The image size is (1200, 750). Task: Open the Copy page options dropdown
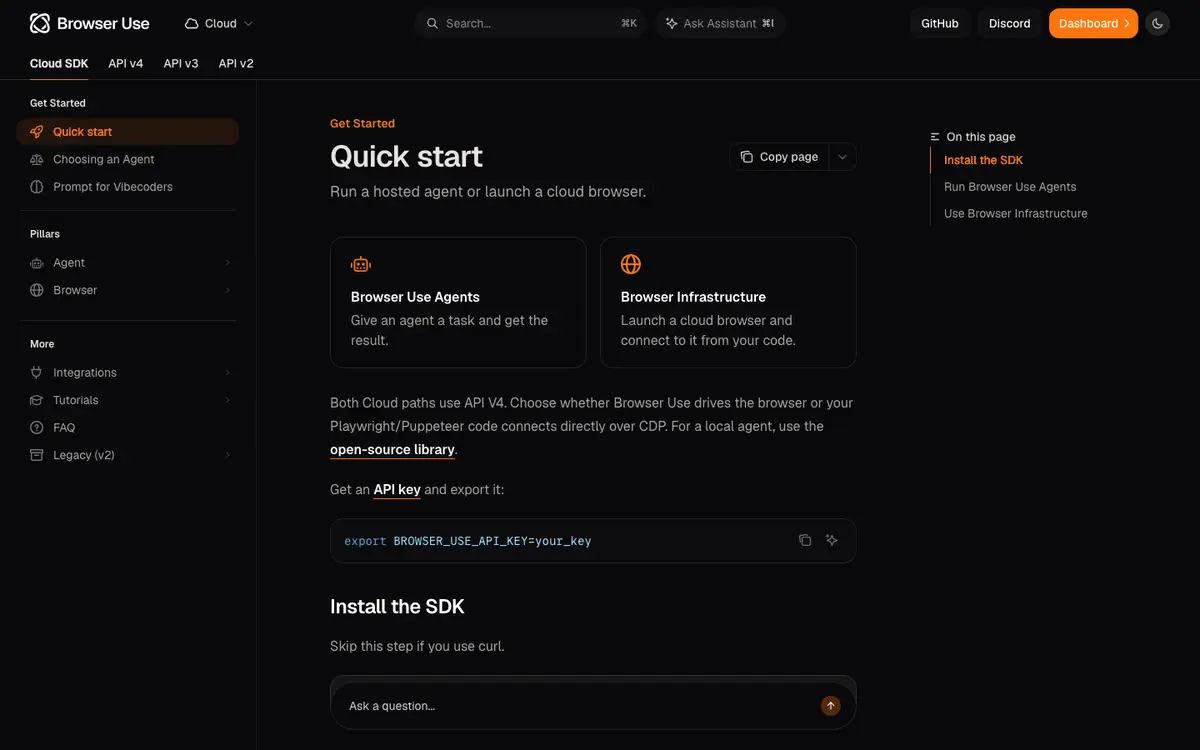point(842,157)
